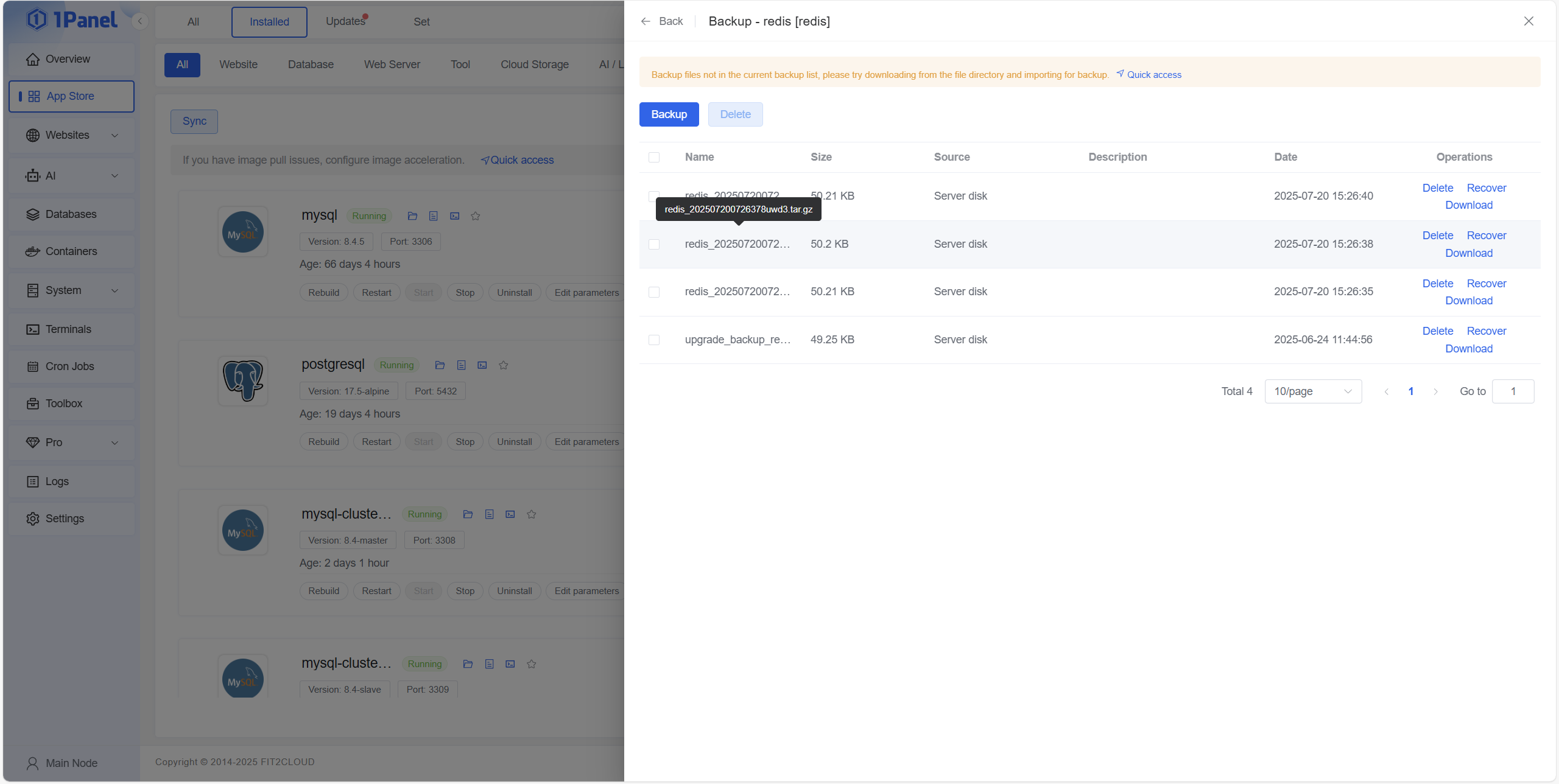Toggle the select-all checkbox in table header
The height and width of the screenshot is (784, 1559).
coord(654,157)
